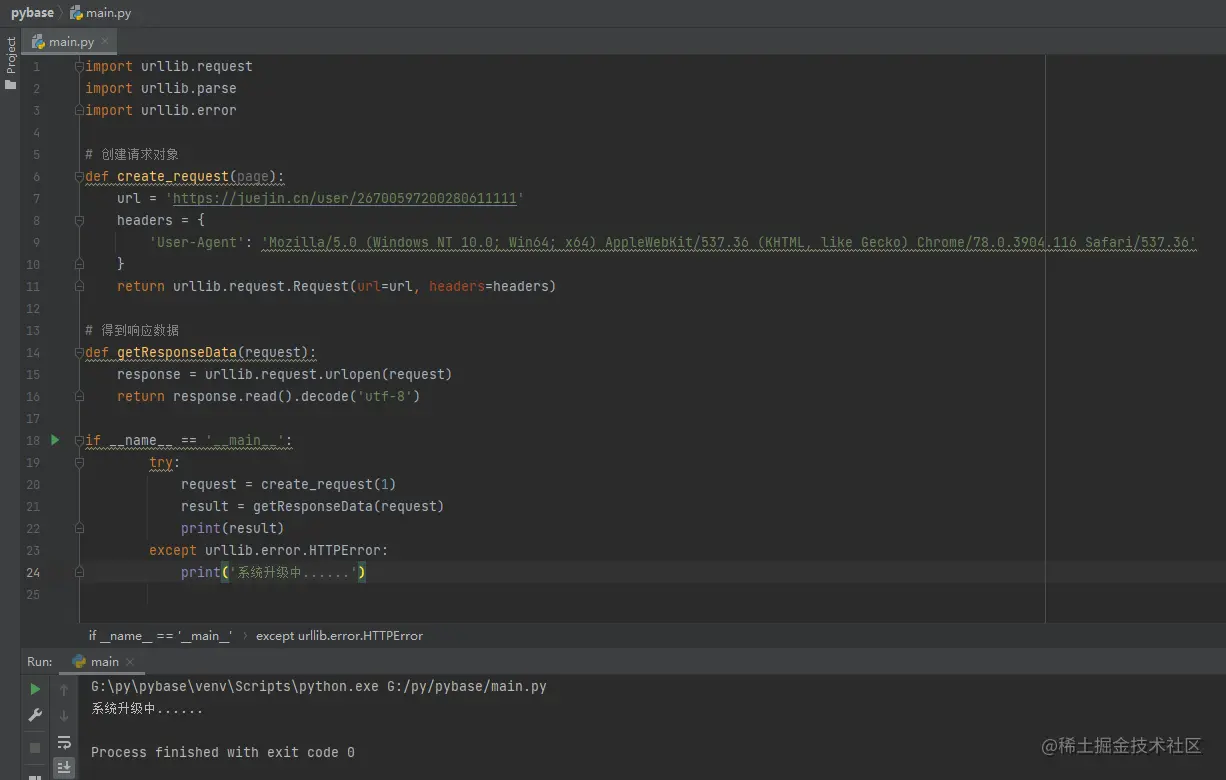1226x780 pixels.
Task: Click the print('系统升级中......') statement
Action: point(274,572)
